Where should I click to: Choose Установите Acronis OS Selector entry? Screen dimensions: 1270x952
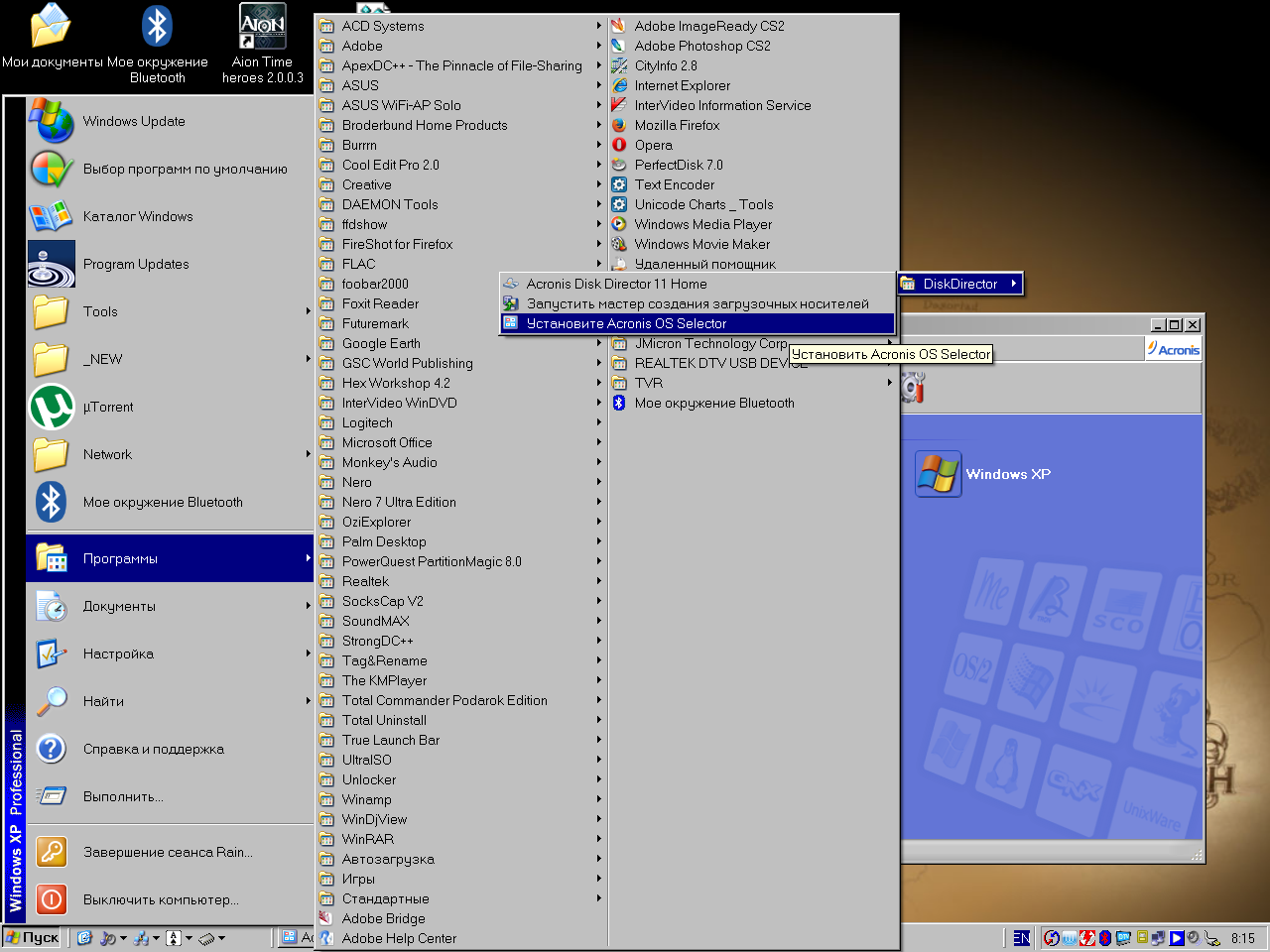626,323
